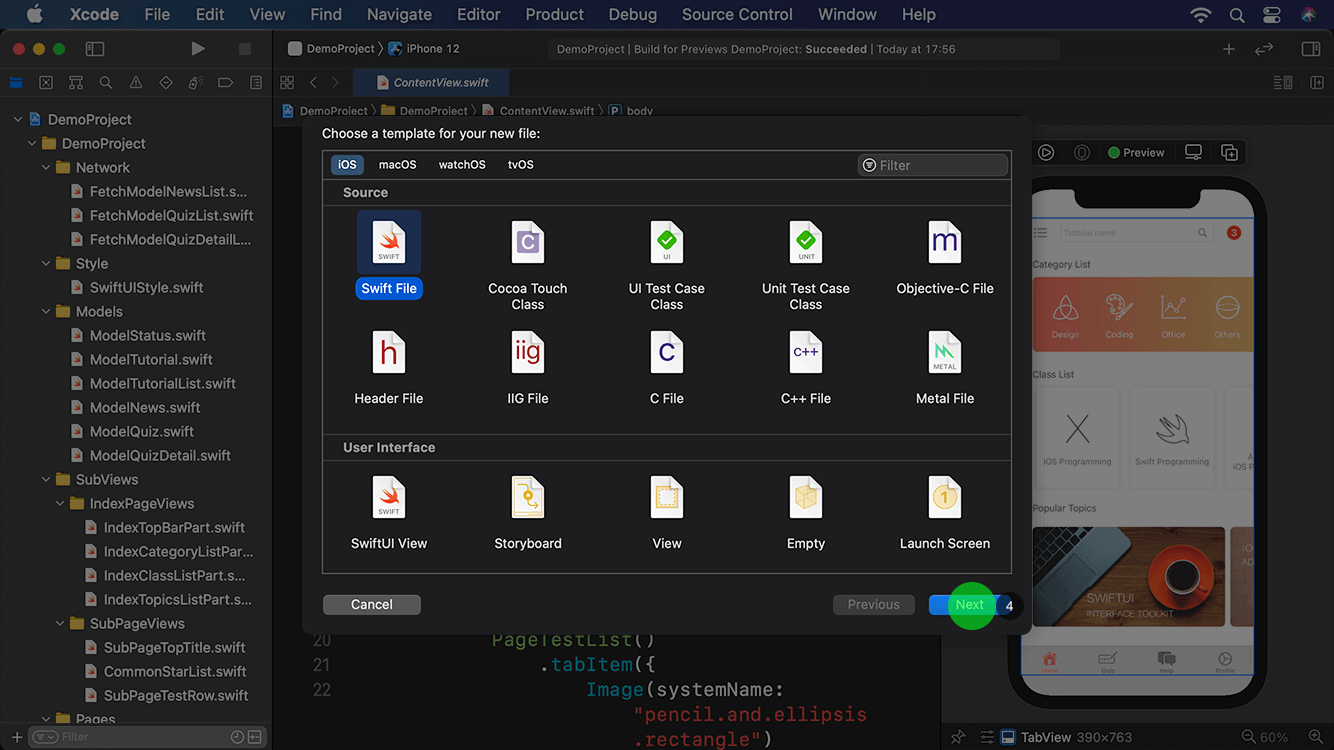Open the Library with plus icon
Screen dimensions: 1334x750
1229,48
